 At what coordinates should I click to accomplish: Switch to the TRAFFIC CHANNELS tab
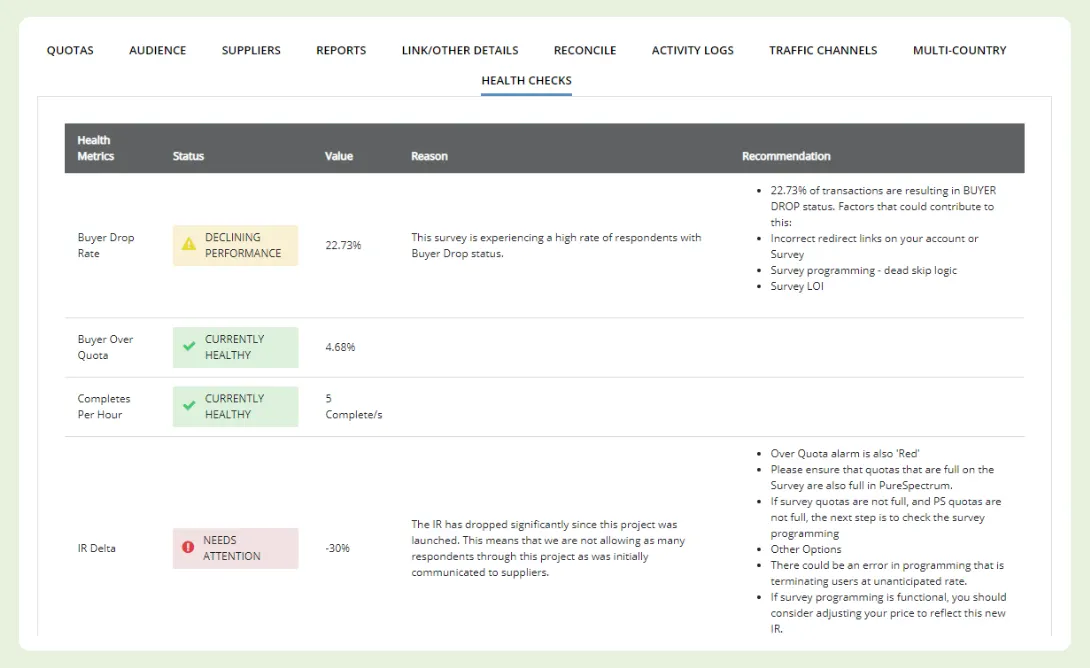(x=823, y=50)
